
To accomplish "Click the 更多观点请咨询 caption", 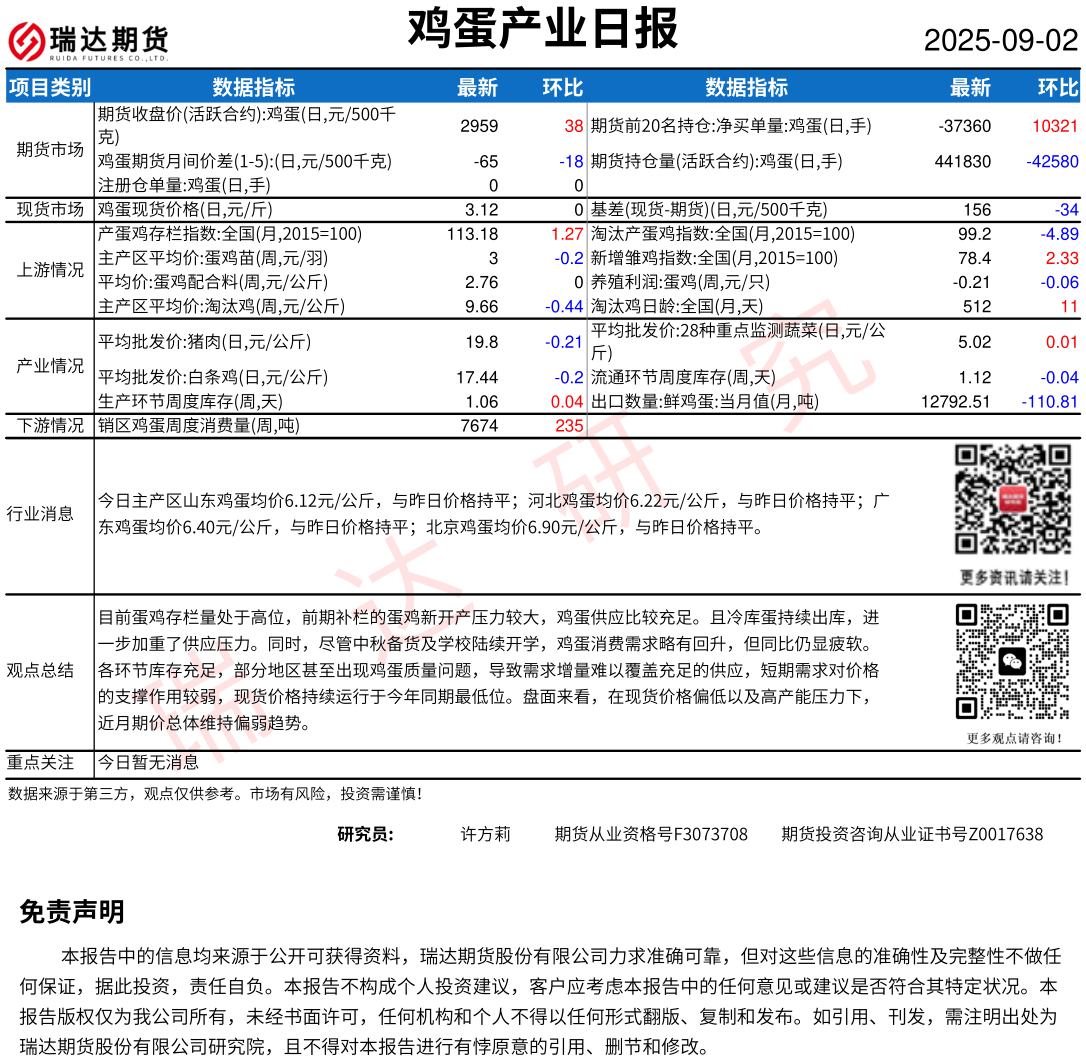I will click(1014, 739).
